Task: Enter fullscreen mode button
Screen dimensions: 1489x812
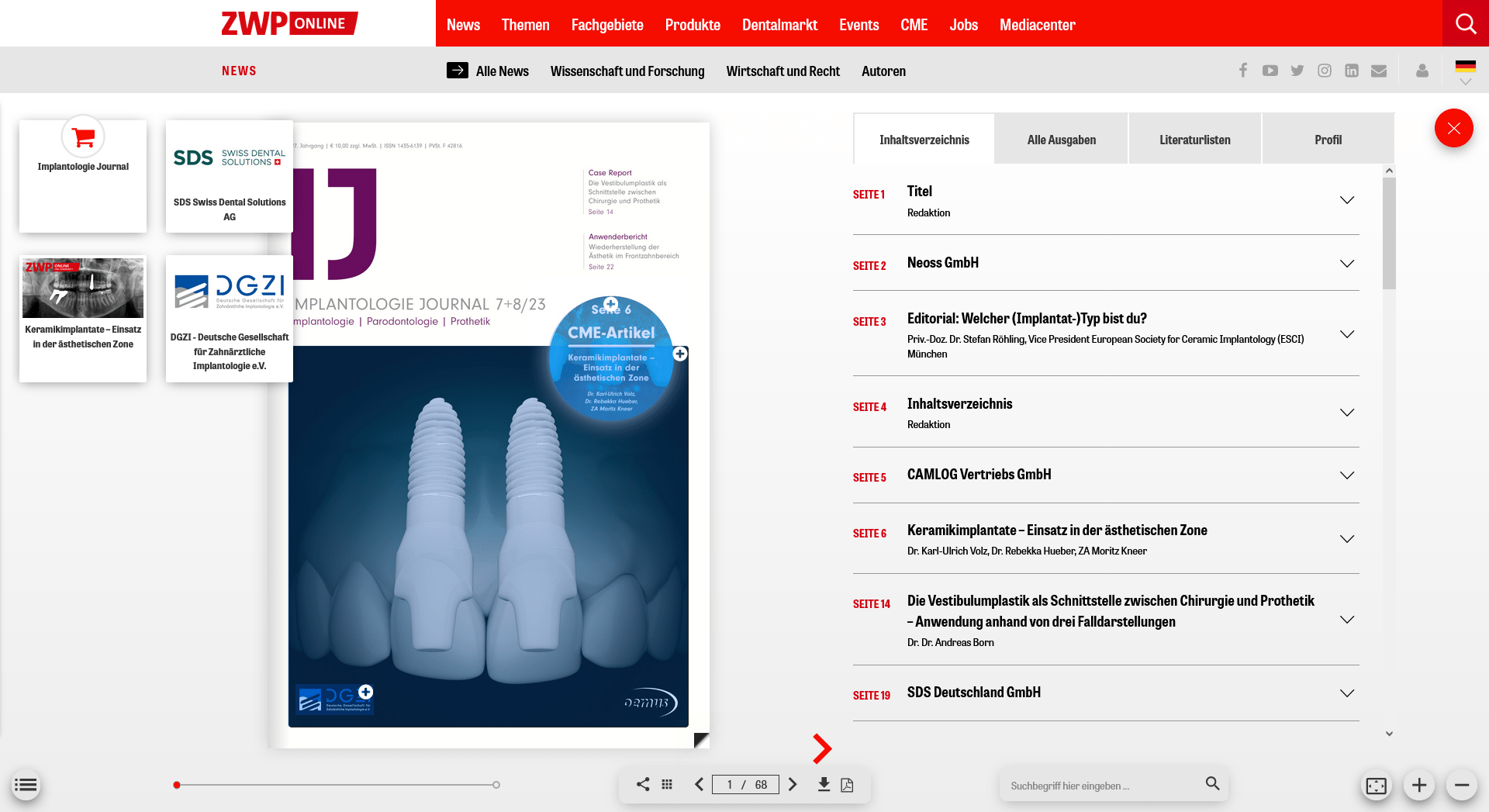Action: 1377,786
